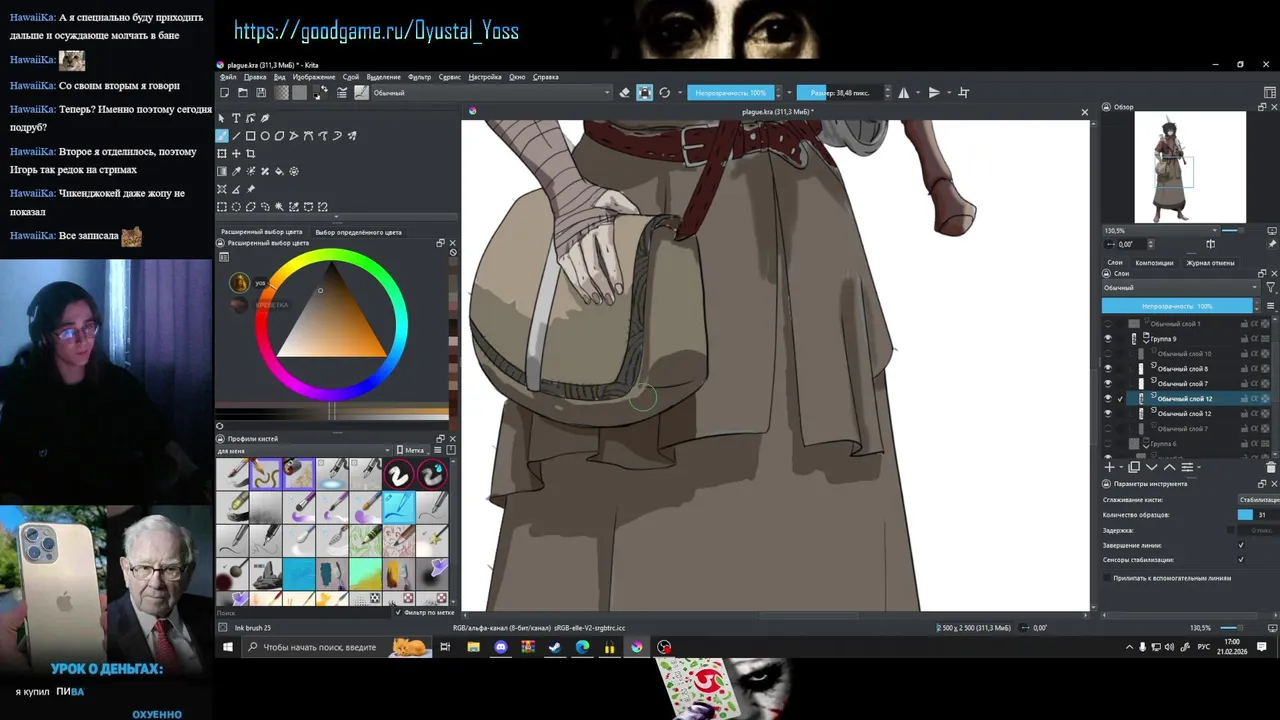Open Сглаживание кисти smoothing dropdown
1280x720 pixels.
pos(1258,499)
